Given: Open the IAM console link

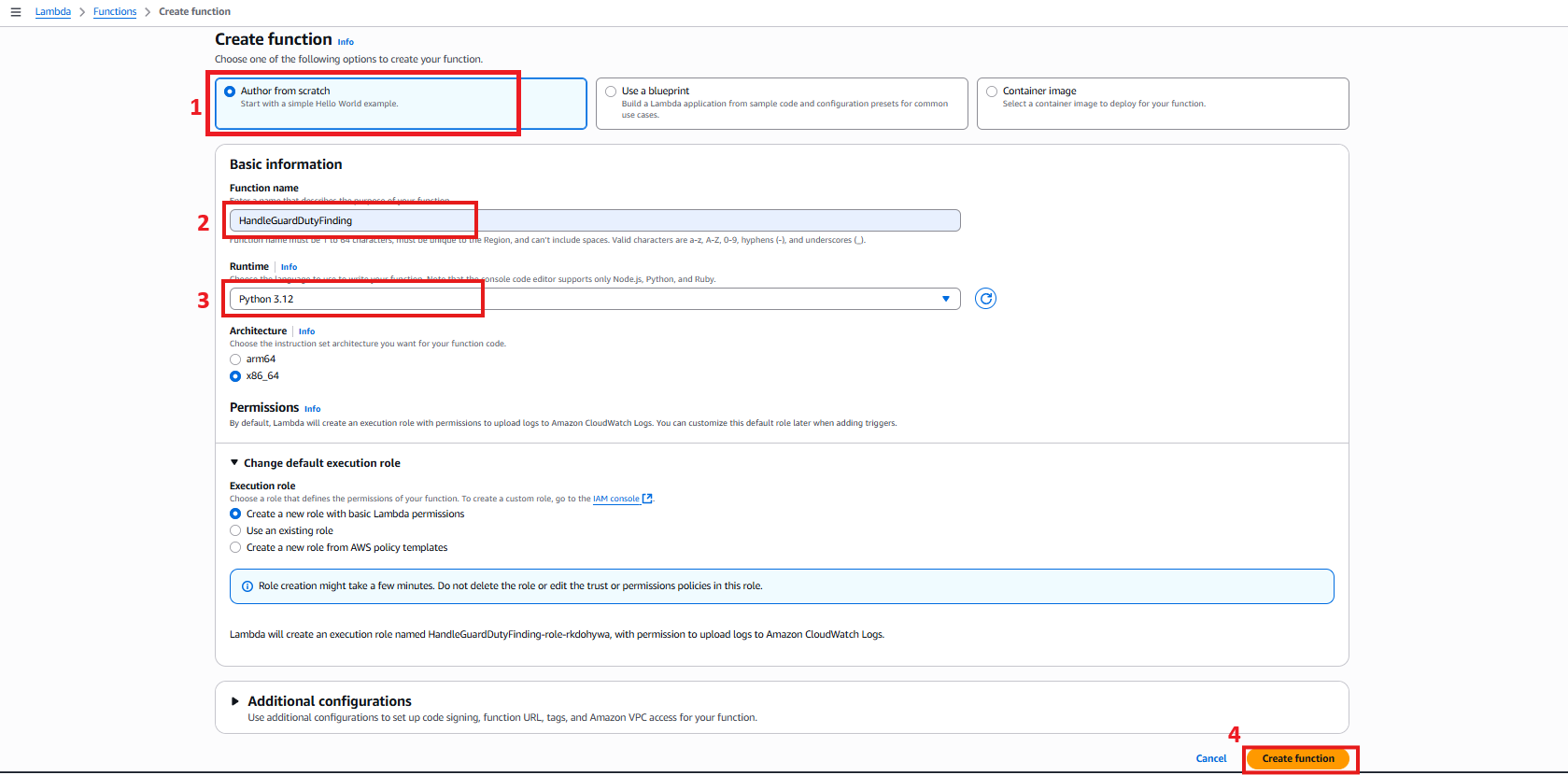Looking at the screenshot, I should coord(616,499).
